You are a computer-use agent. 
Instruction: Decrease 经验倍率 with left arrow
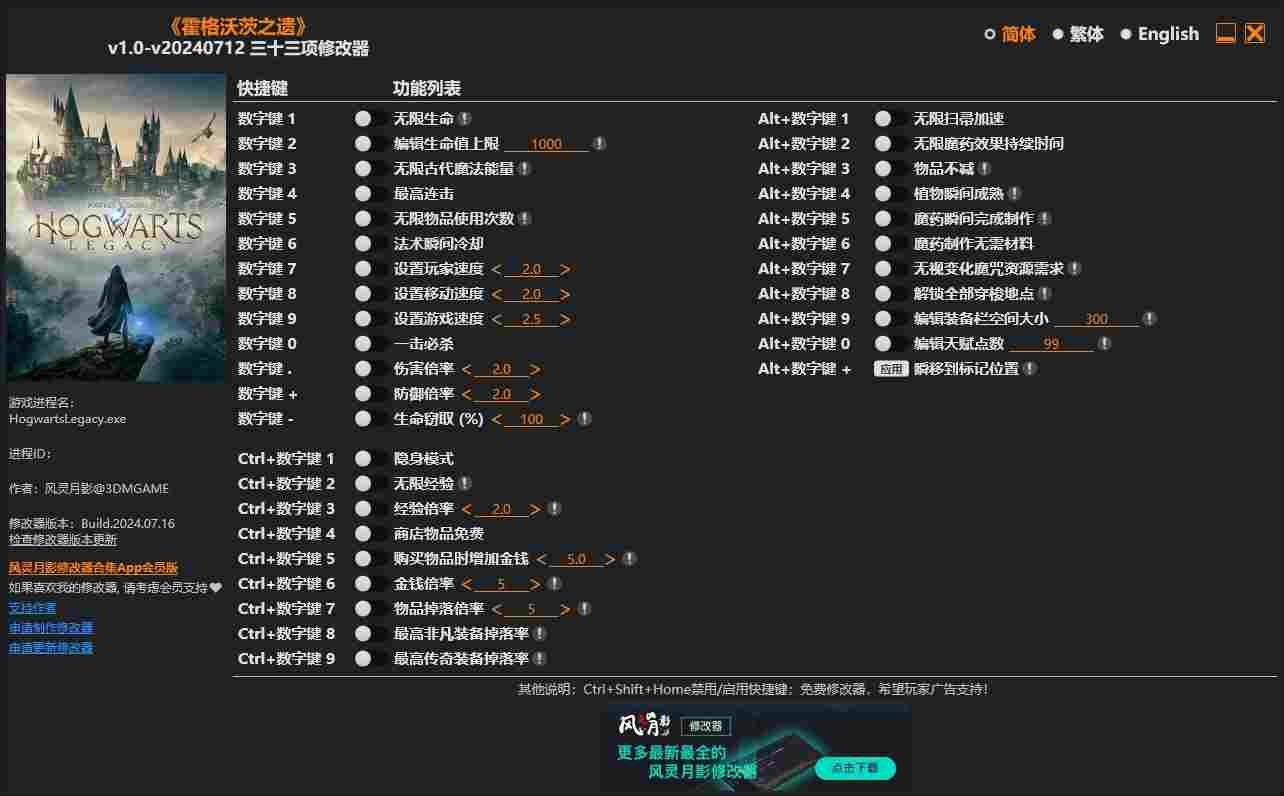(x=466, y=509)
